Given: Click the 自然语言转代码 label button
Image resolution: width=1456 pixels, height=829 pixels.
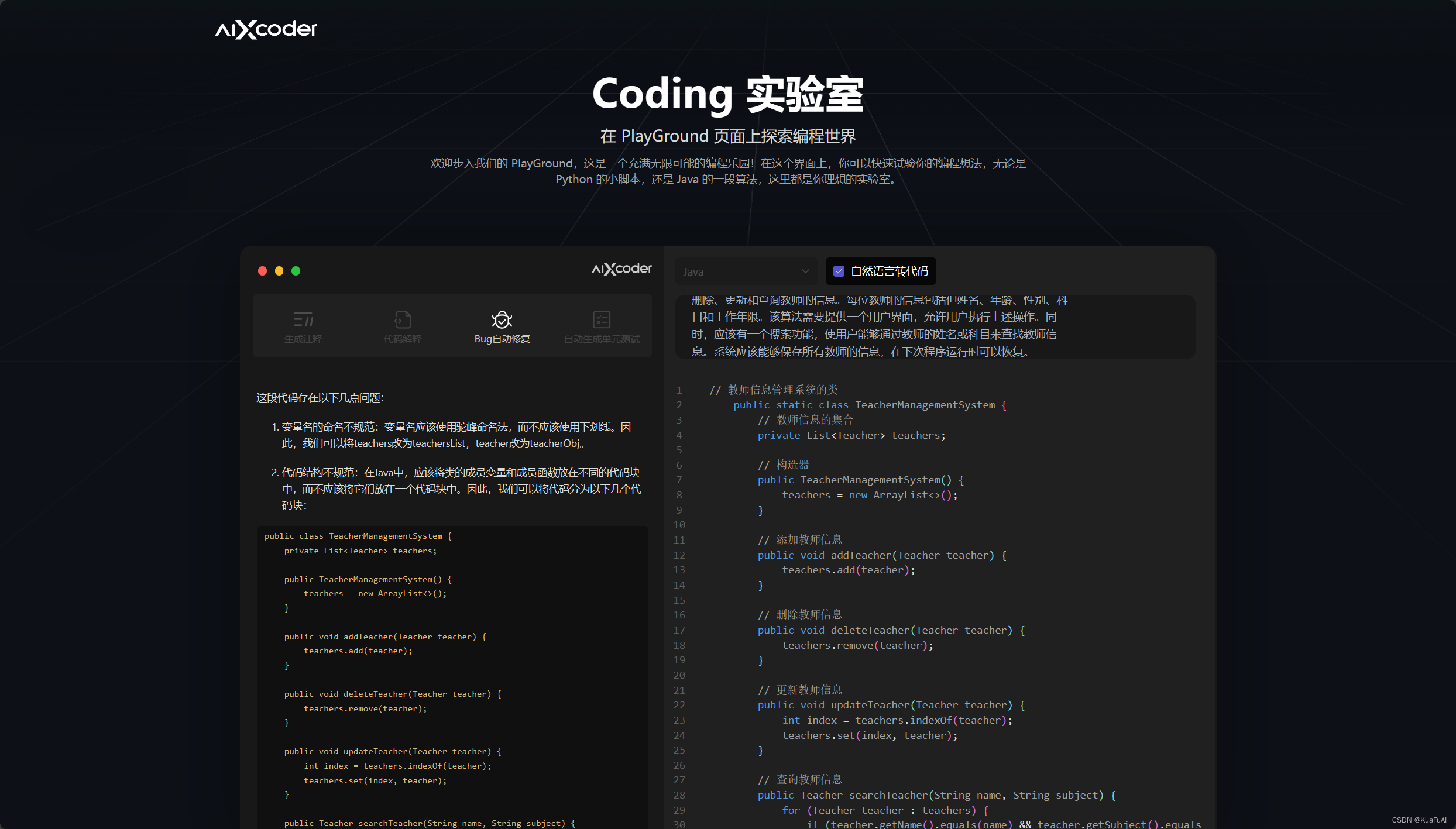Looking at the screenshot, I should pyautogui.click(x=890, y=271).
